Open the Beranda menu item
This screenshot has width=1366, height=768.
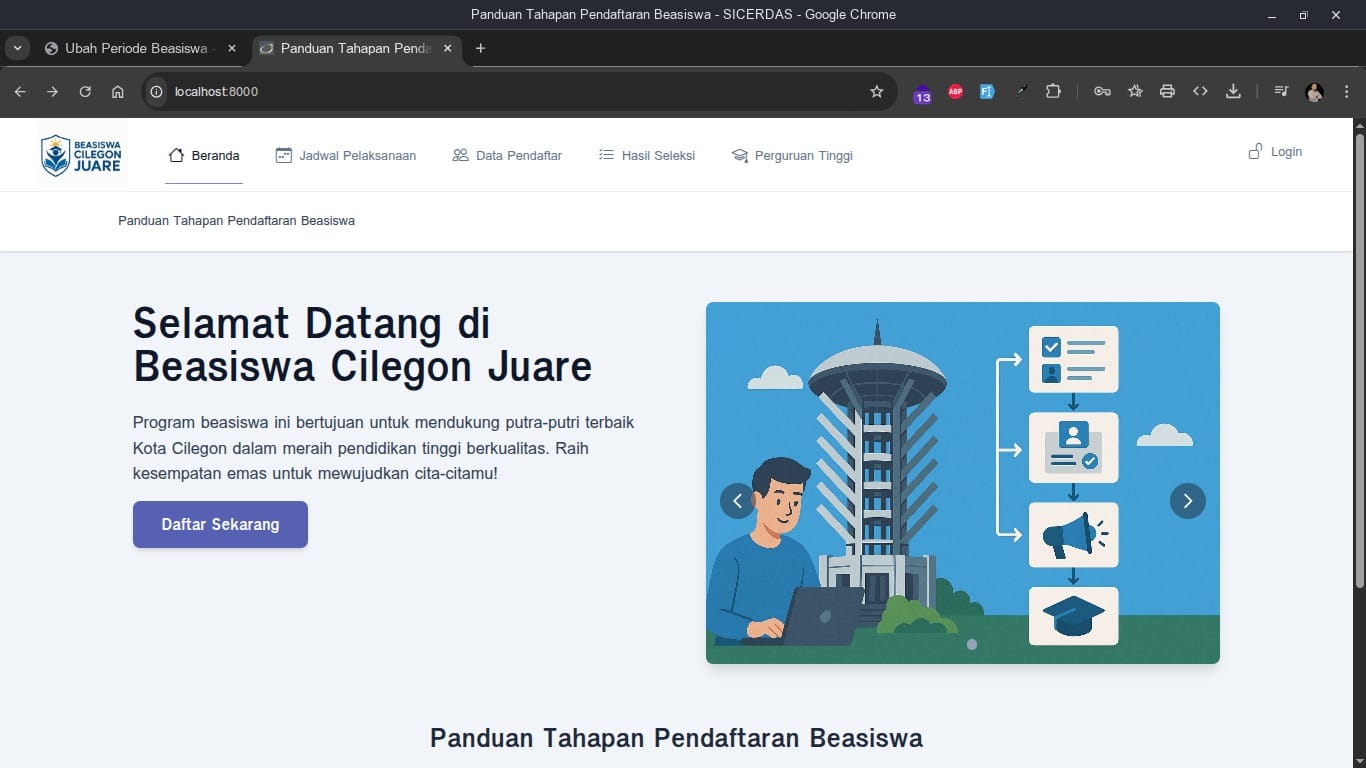[204, 155]
